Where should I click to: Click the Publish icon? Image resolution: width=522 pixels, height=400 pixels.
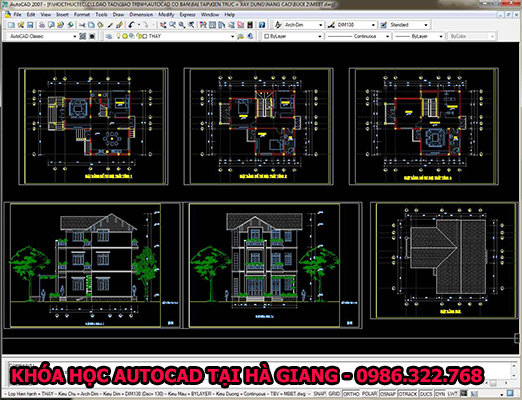tap(60, 25)
